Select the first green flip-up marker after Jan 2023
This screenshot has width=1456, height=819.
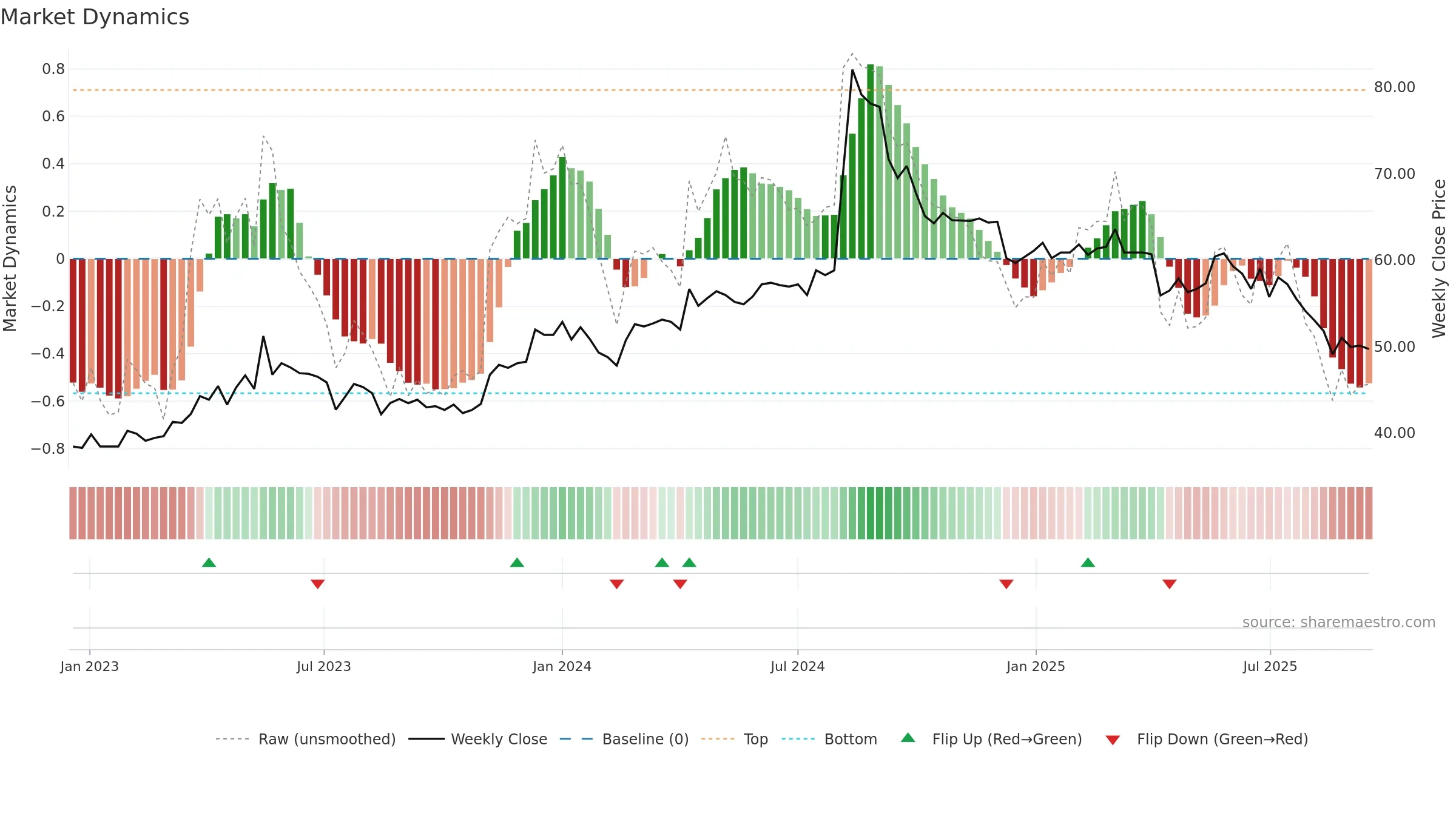click(x=209, y=562)
